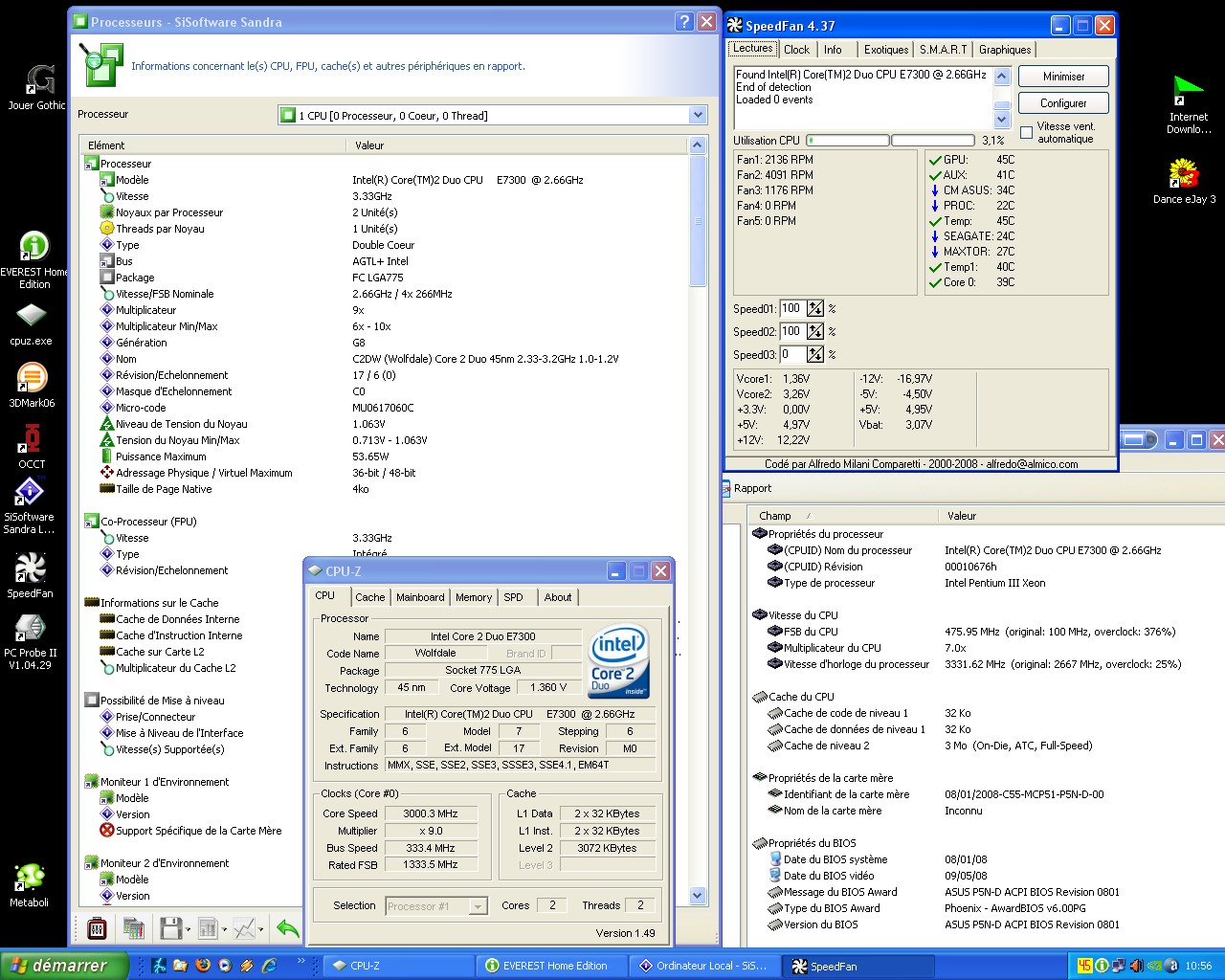Launch Firefox from the quick launch bar

pyautogui.click(x=203, y=966)
